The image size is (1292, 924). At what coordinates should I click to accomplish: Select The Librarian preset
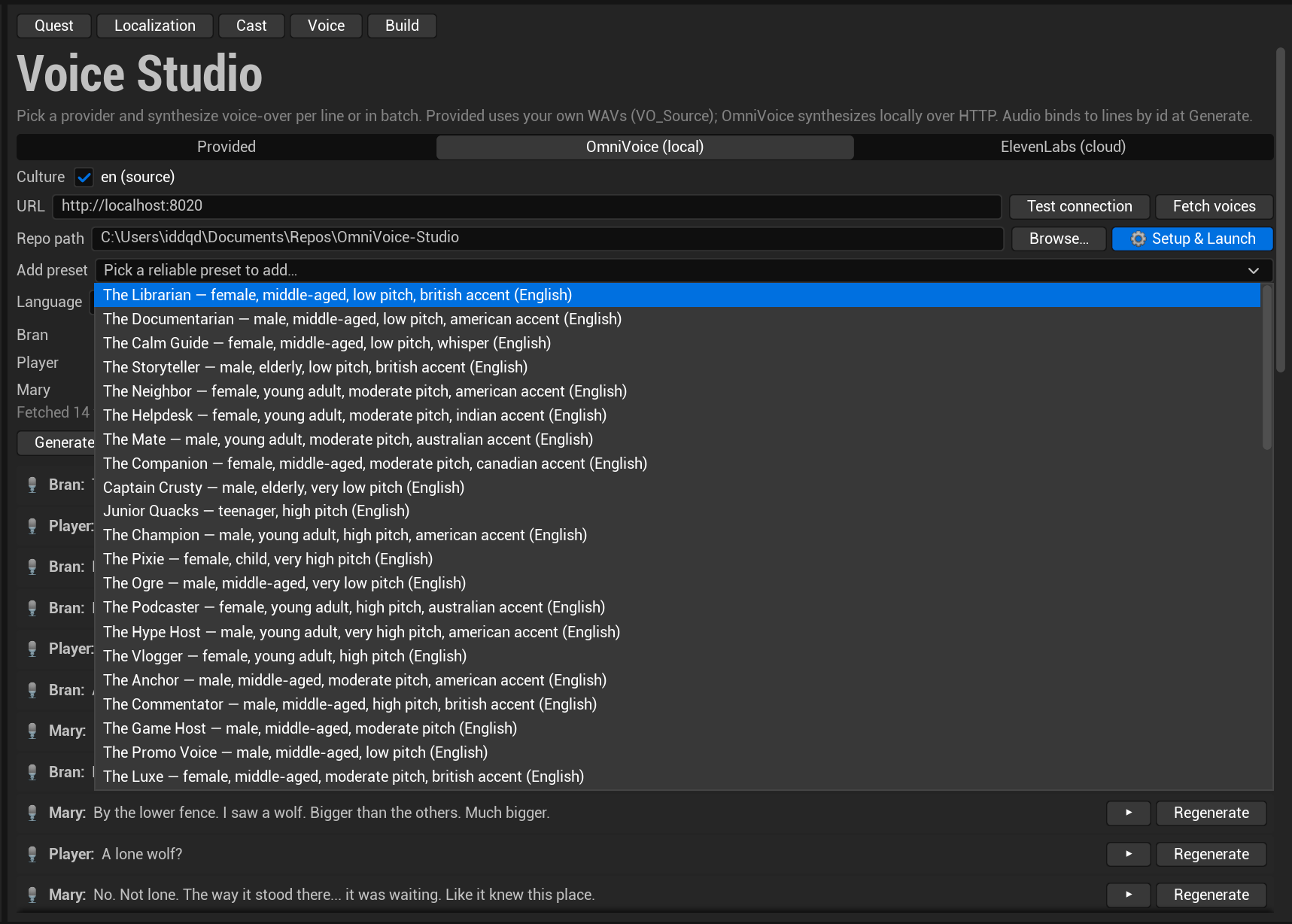point(677,295)
